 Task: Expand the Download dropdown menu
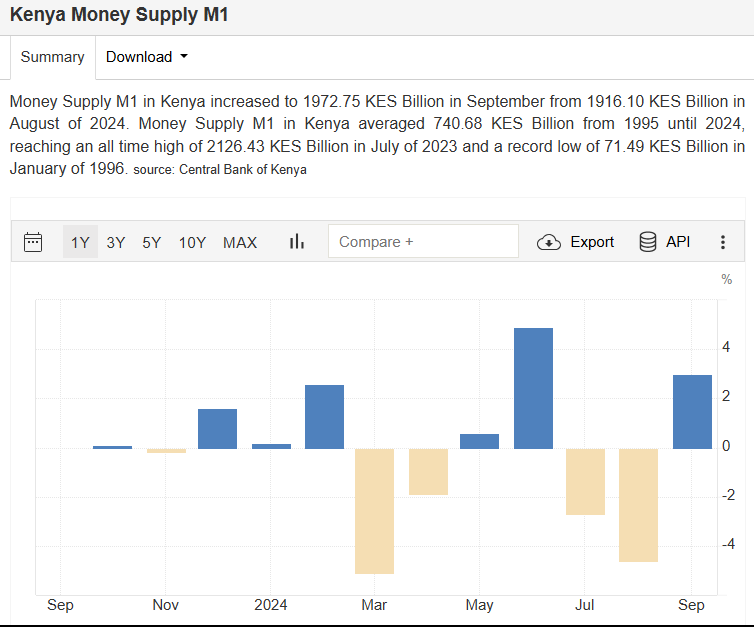(146, 57)
